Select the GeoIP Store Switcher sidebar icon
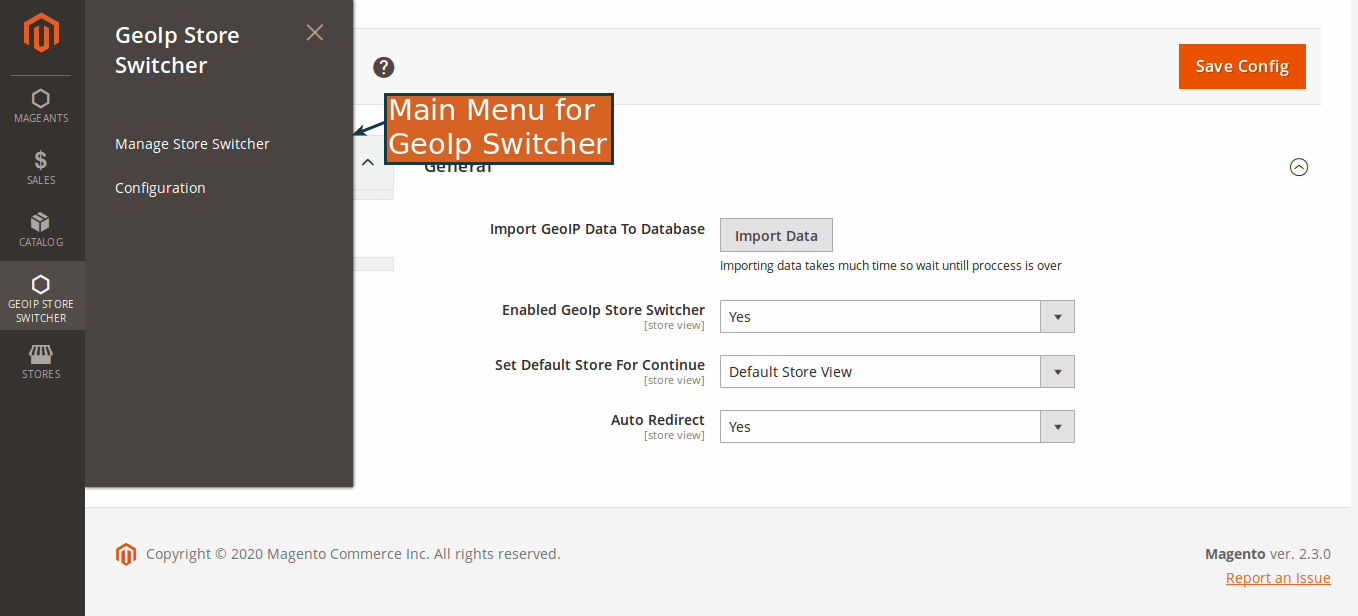Viewport: 1358px width, 616px height. click(40, 293)
